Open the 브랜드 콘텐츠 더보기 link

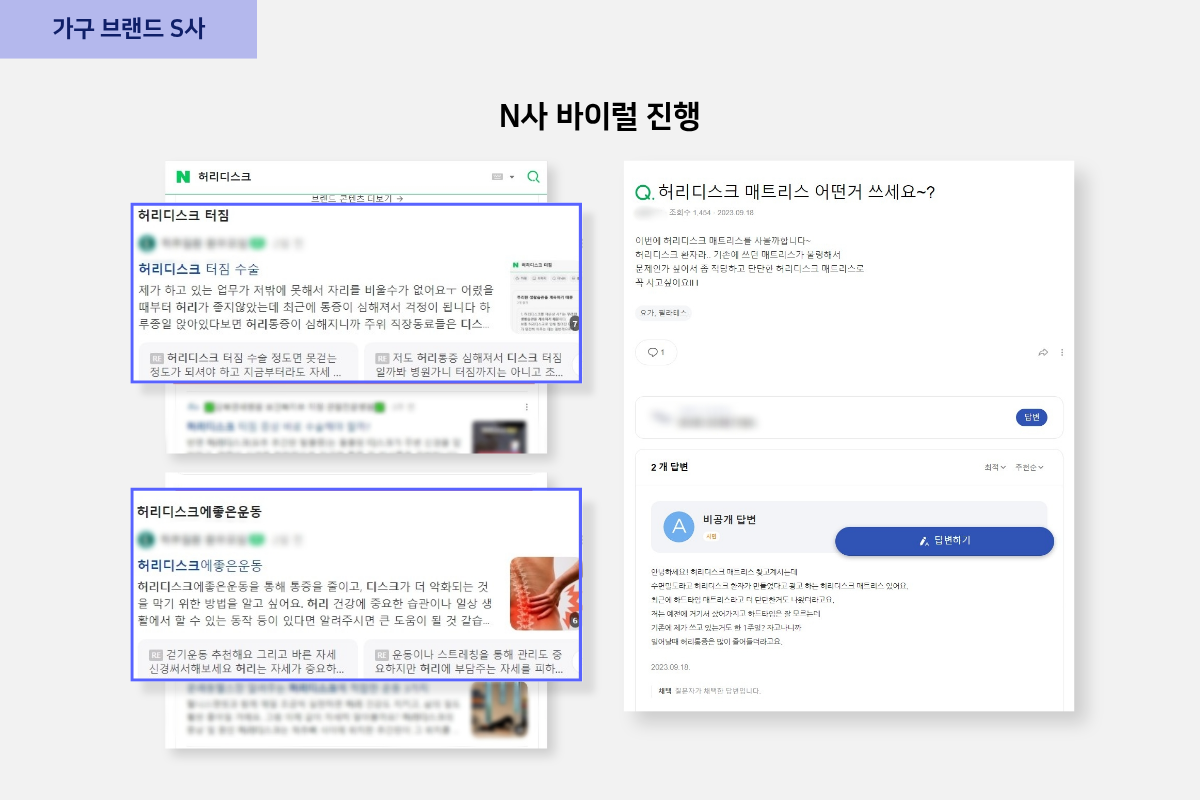[x=357, y=199]
